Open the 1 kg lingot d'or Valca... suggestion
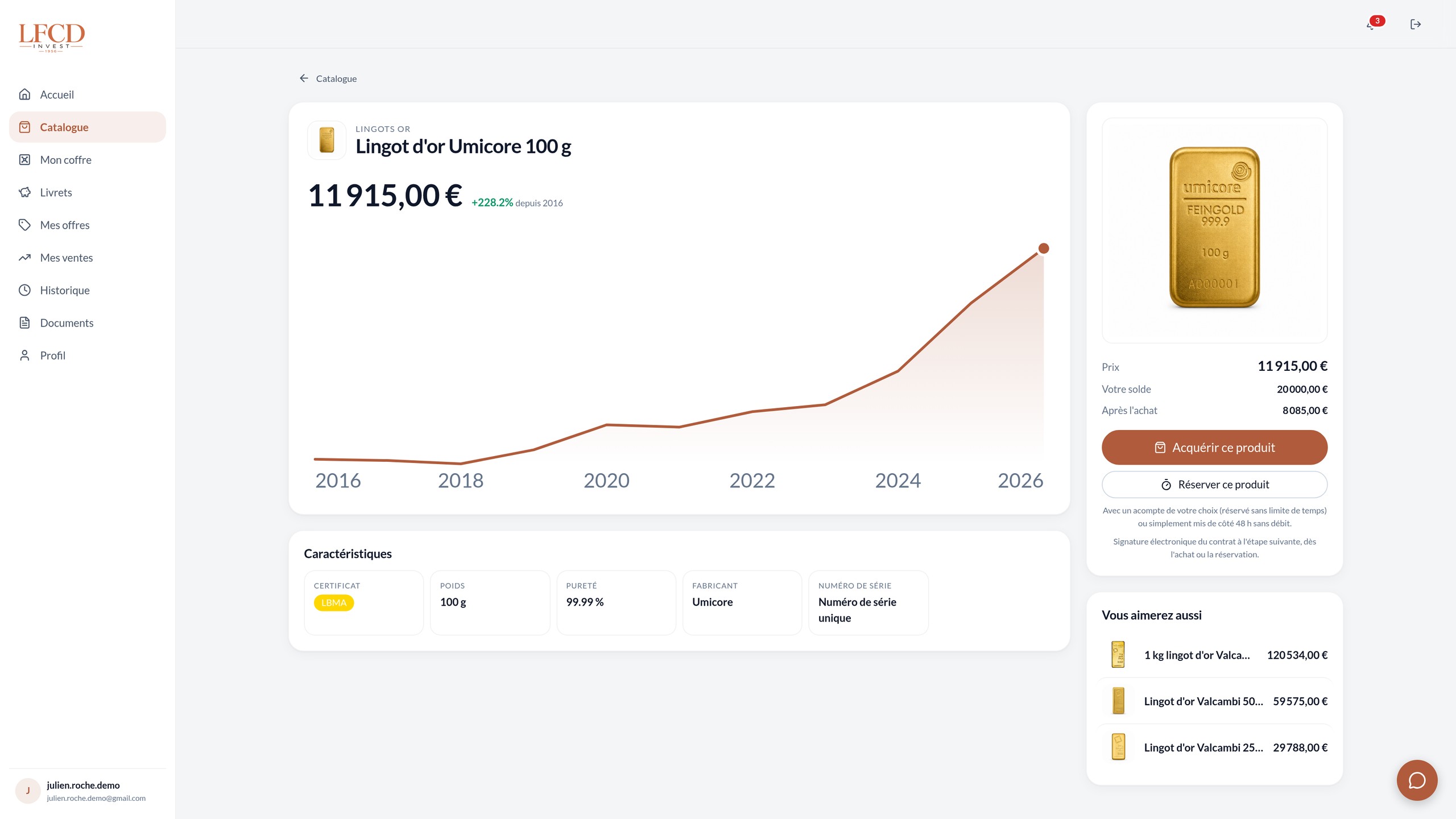 [x=1214, y=655]
